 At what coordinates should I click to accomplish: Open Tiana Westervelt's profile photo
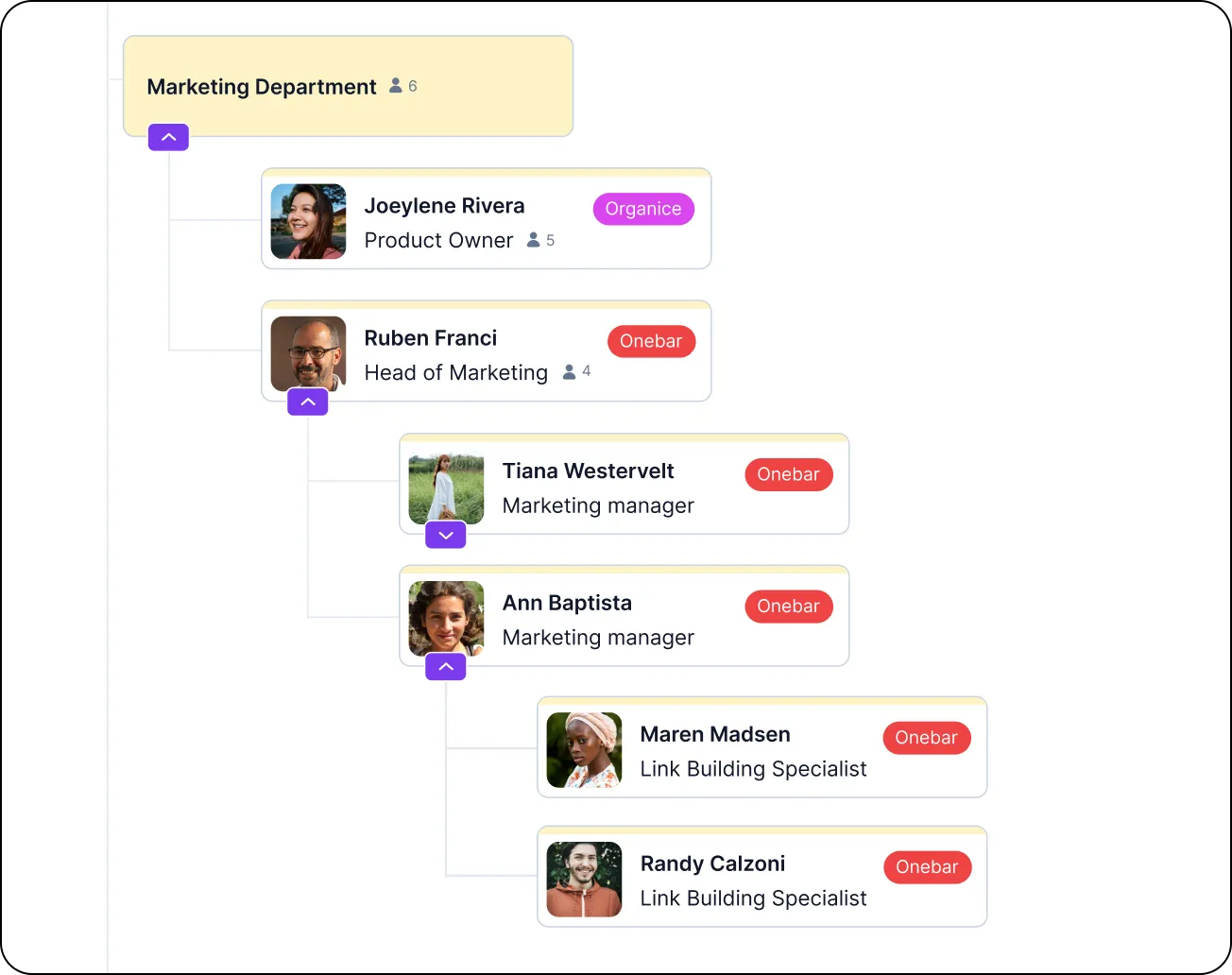[446, 487]
